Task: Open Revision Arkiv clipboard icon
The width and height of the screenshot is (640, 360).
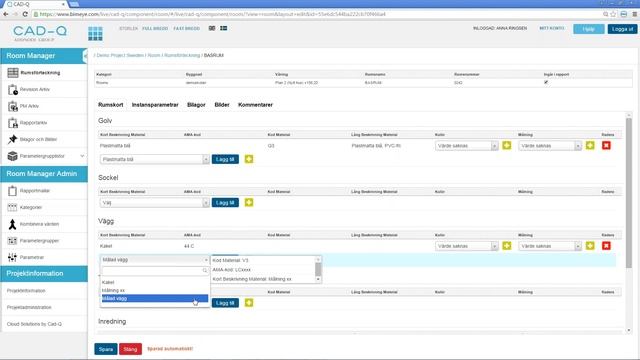Action: pyautogui.click(x=13, y=89)
